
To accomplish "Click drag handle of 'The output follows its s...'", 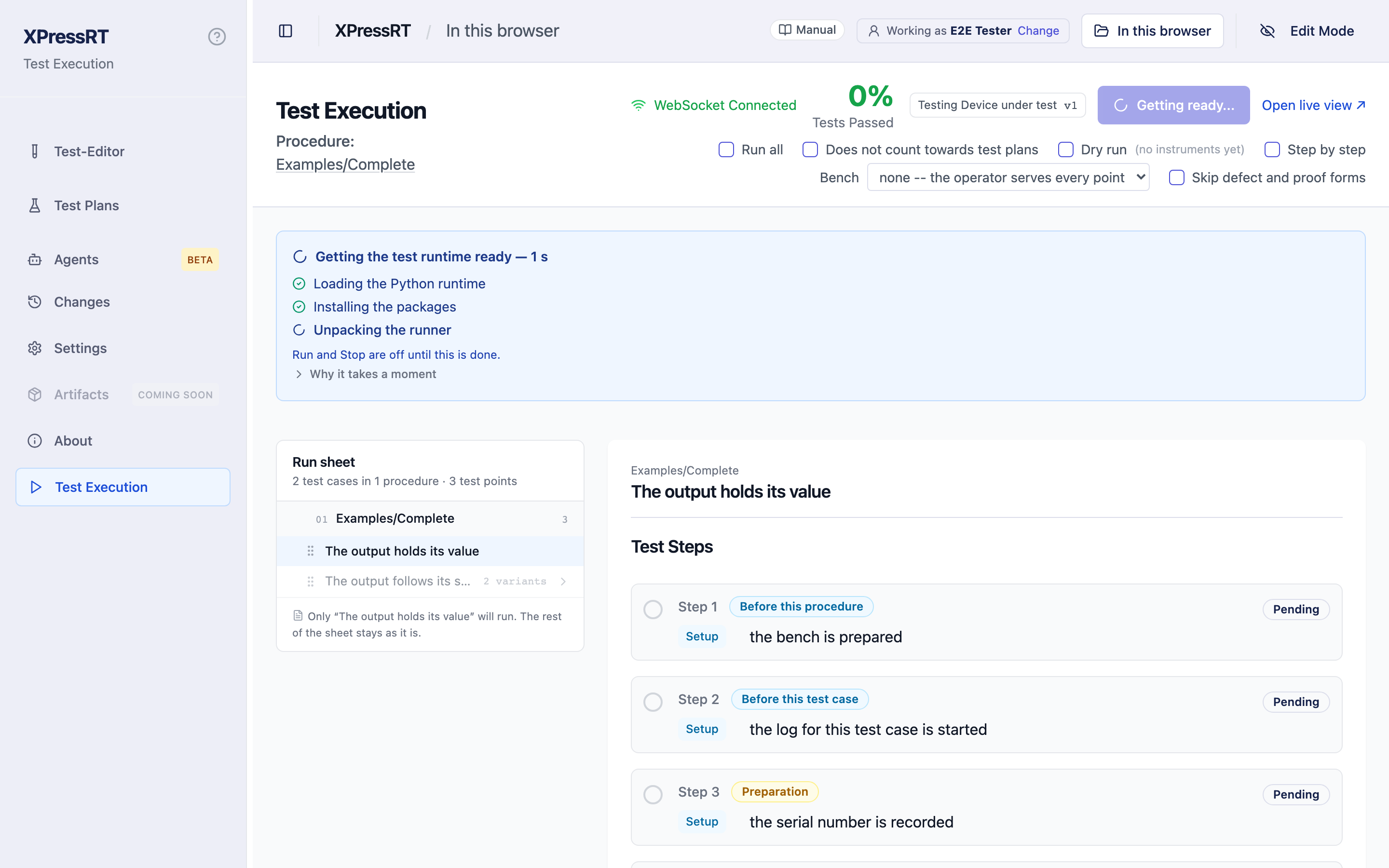I will [x=311, y=582].
